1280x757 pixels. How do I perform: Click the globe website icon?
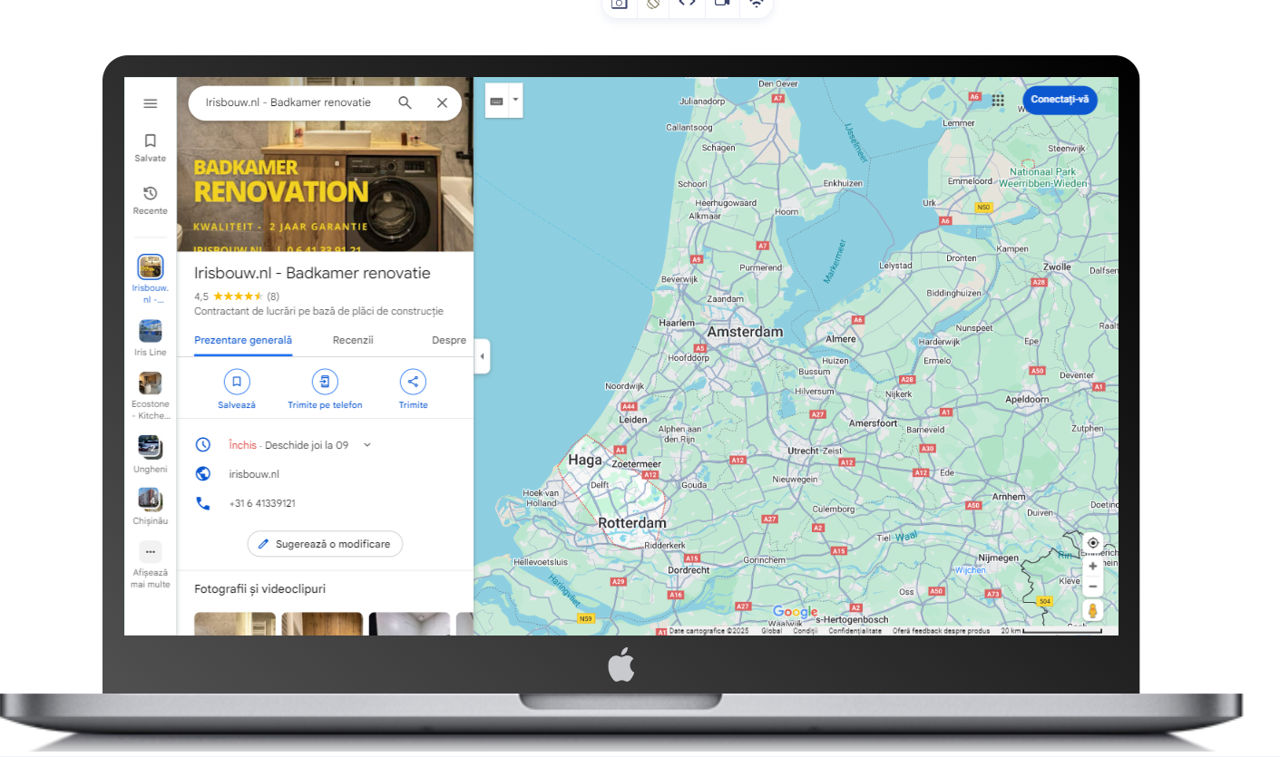[x=203, y=474]
